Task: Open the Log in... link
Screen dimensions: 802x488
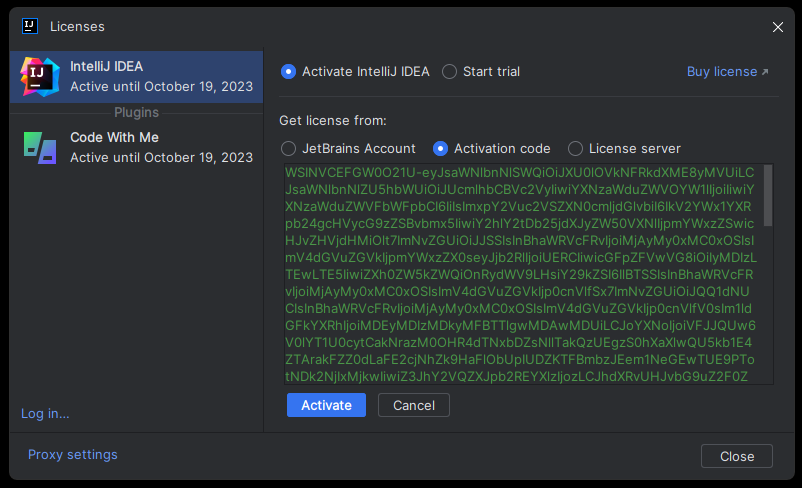Action: click(45, 413)
